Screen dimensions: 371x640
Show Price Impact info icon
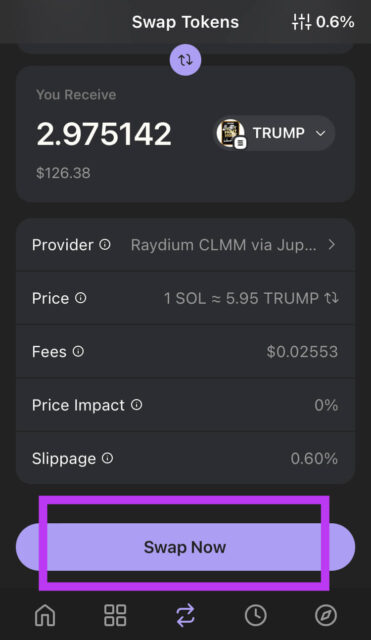[137, 405]
